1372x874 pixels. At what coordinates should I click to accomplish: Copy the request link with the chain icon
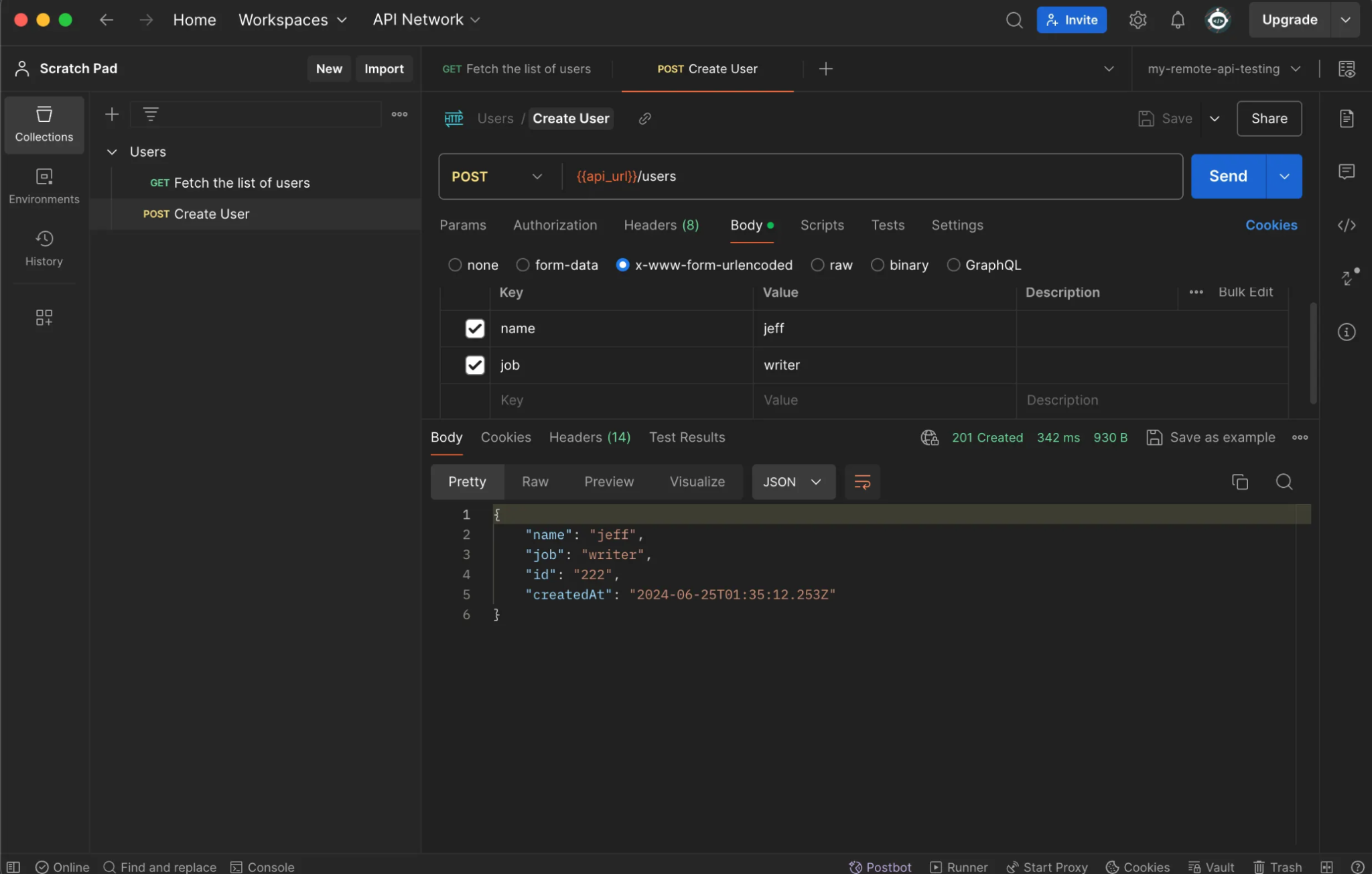[644, 119]
